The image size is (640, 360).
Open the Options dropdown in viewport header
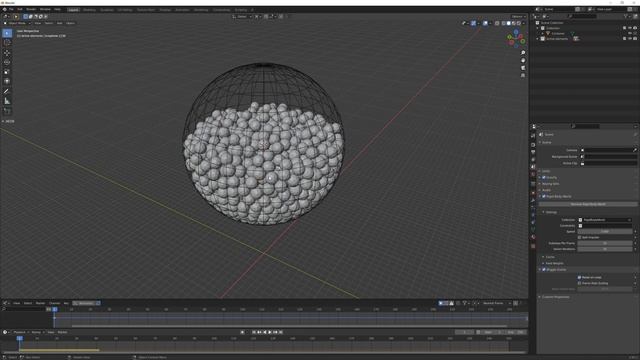coord(518,17)
